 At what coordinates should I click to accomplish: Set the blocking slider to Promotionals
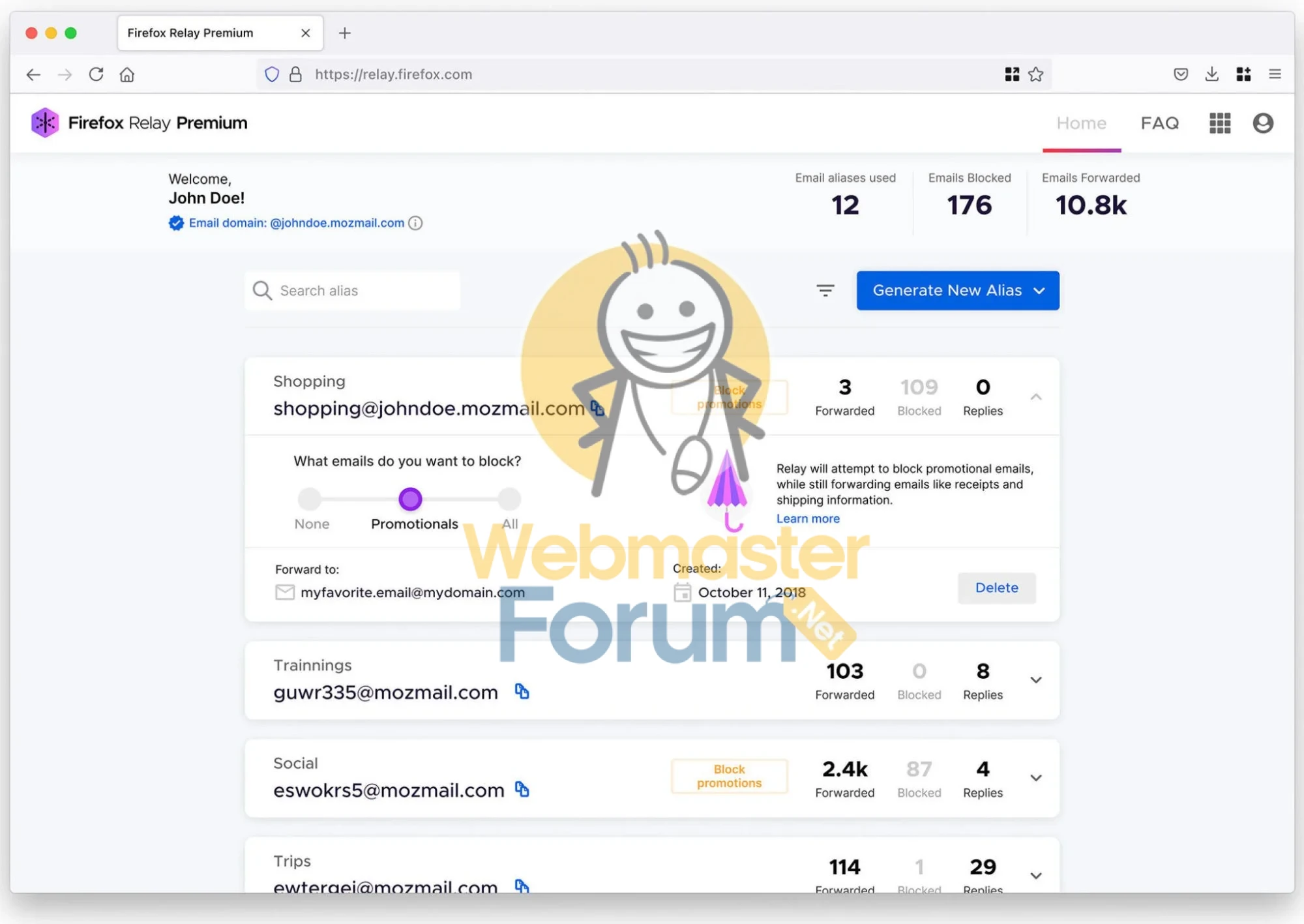coord(409,498)
